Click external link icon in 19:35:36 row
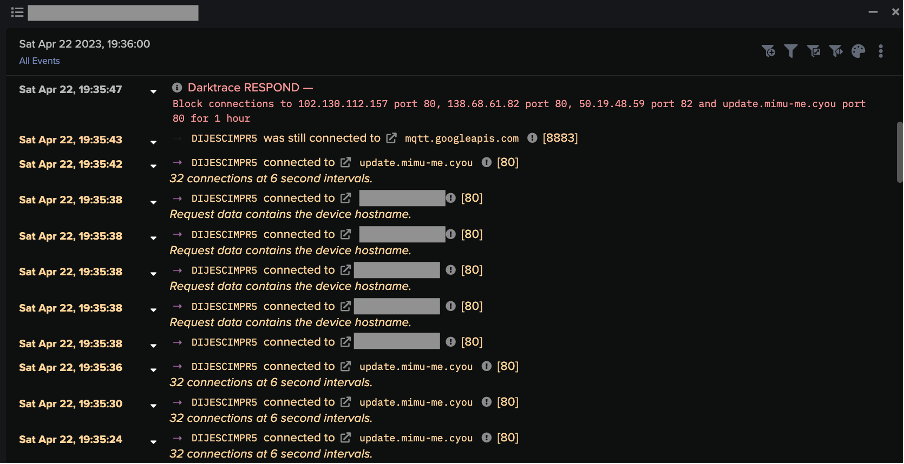This screenshot has width=904, height=464. tap(346, 367)
